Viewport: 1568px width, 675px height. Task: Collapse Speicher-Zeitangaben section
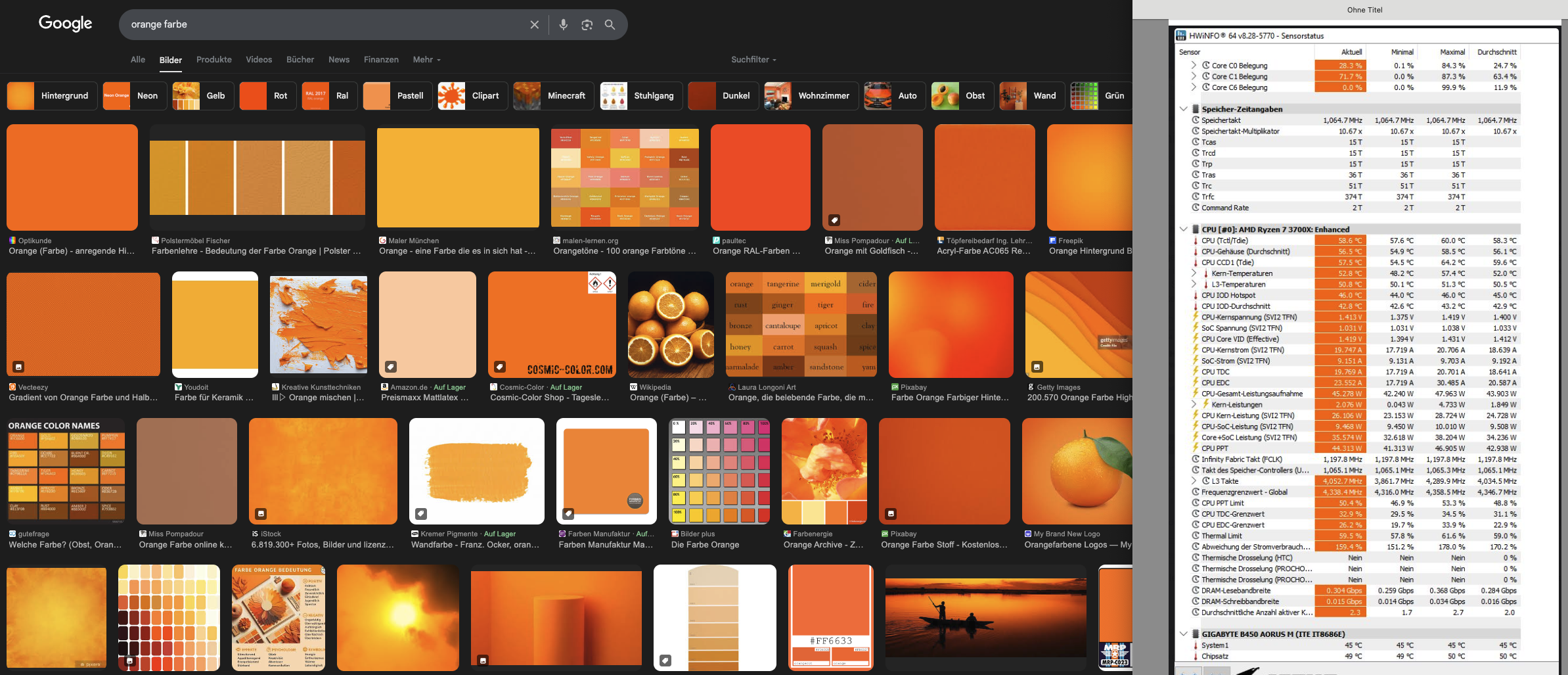[1184, 109]
